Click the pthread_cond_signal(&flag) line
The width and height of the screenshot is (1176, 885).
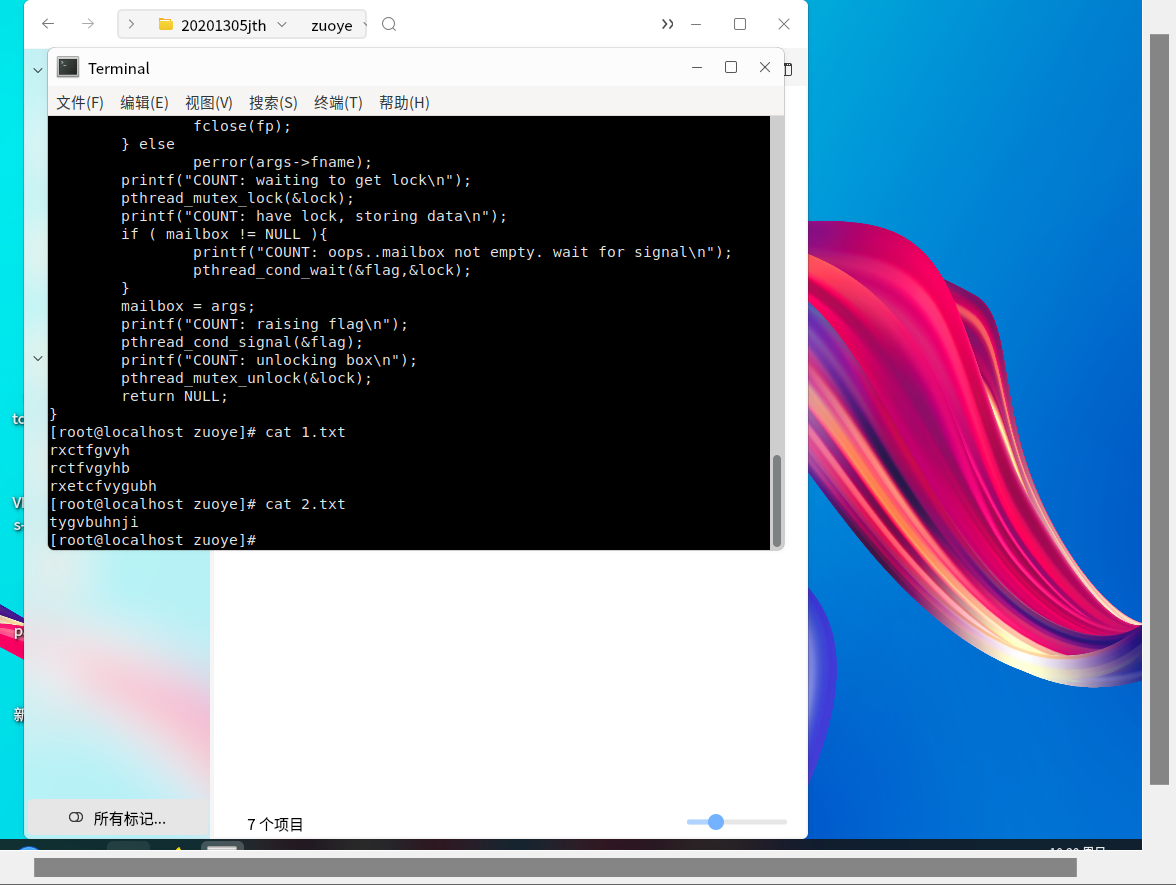pyautogui.click(x=242, y=342)
